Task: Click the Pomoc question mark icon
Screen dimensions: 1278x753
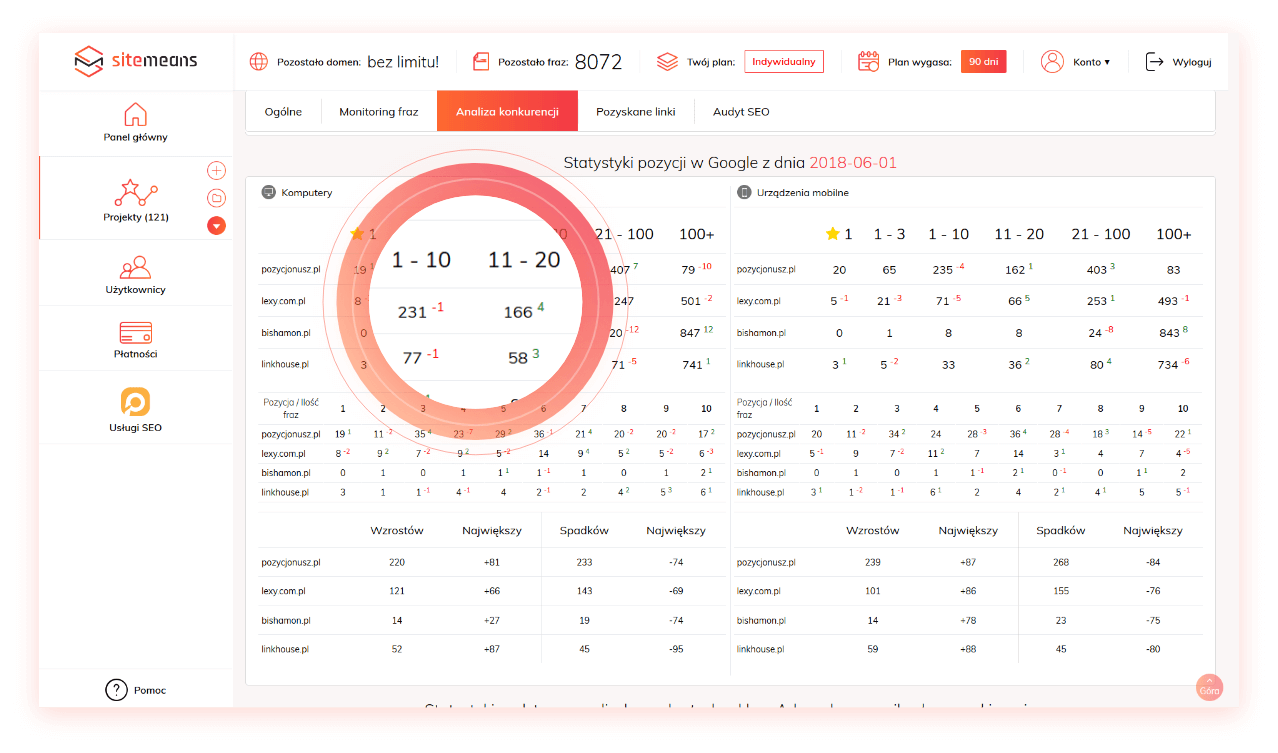Action: (117, 690)
